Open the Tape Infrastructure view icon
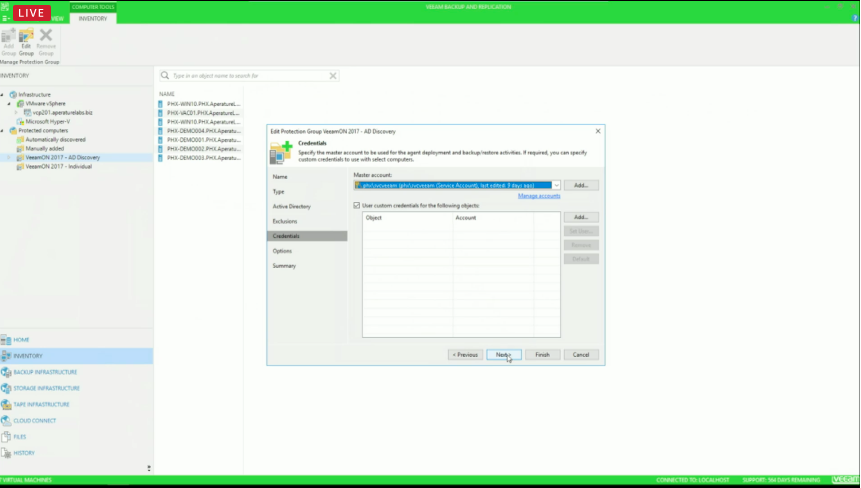This screenshot has width=861, height=488. [x=7, y=404]
